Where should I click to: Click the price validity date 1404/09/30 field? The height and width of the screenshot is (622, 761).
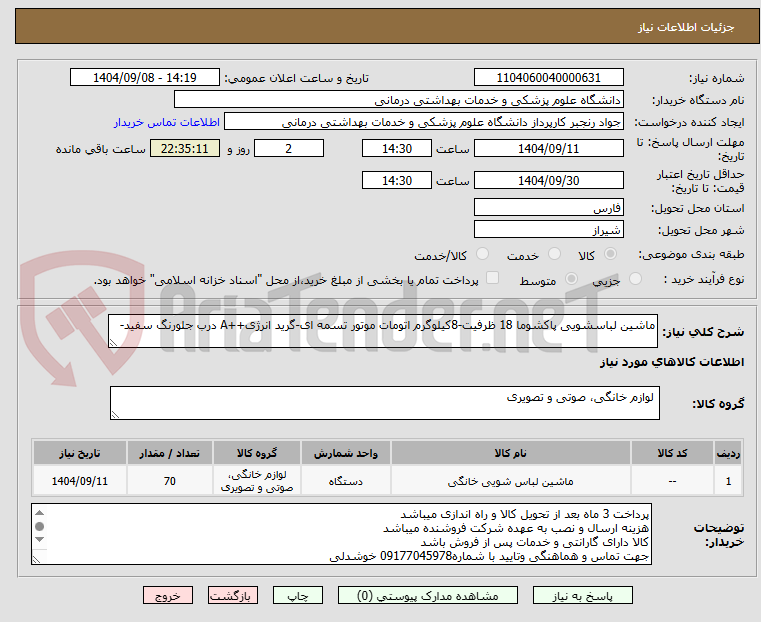point(548,180)
